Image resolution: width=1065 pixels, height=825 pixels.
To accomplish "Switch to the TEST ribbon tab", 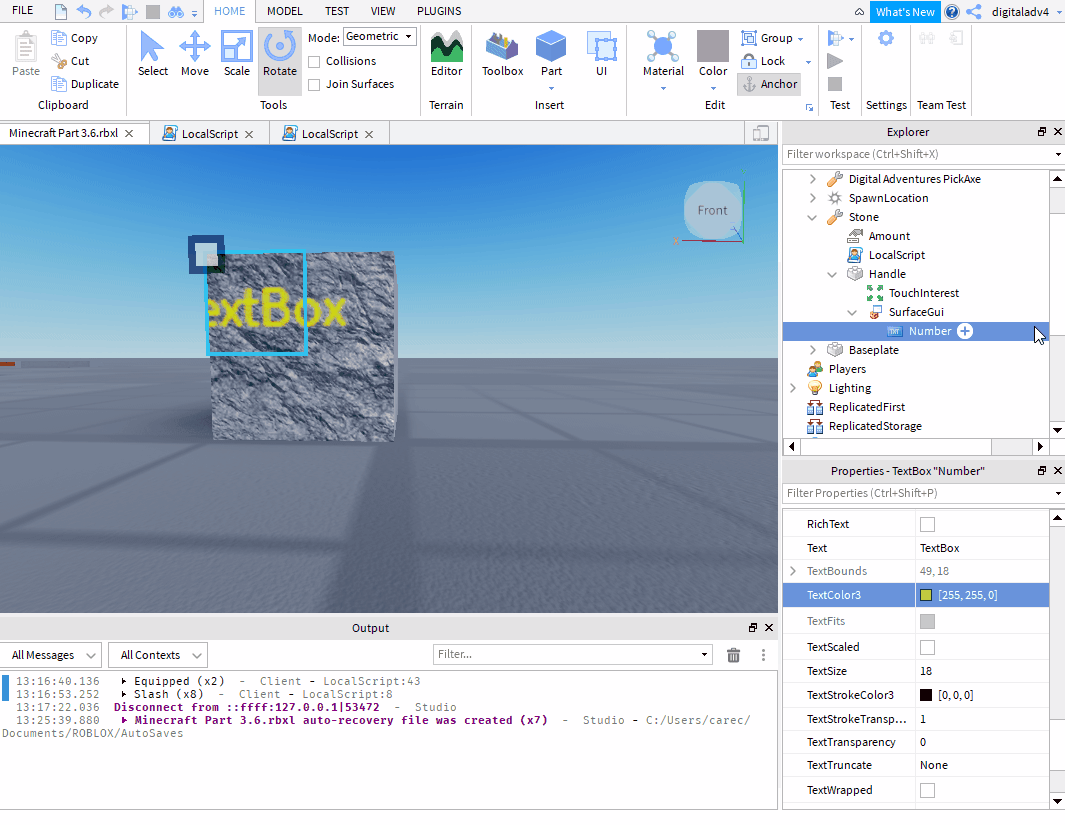I will point(337,12).
